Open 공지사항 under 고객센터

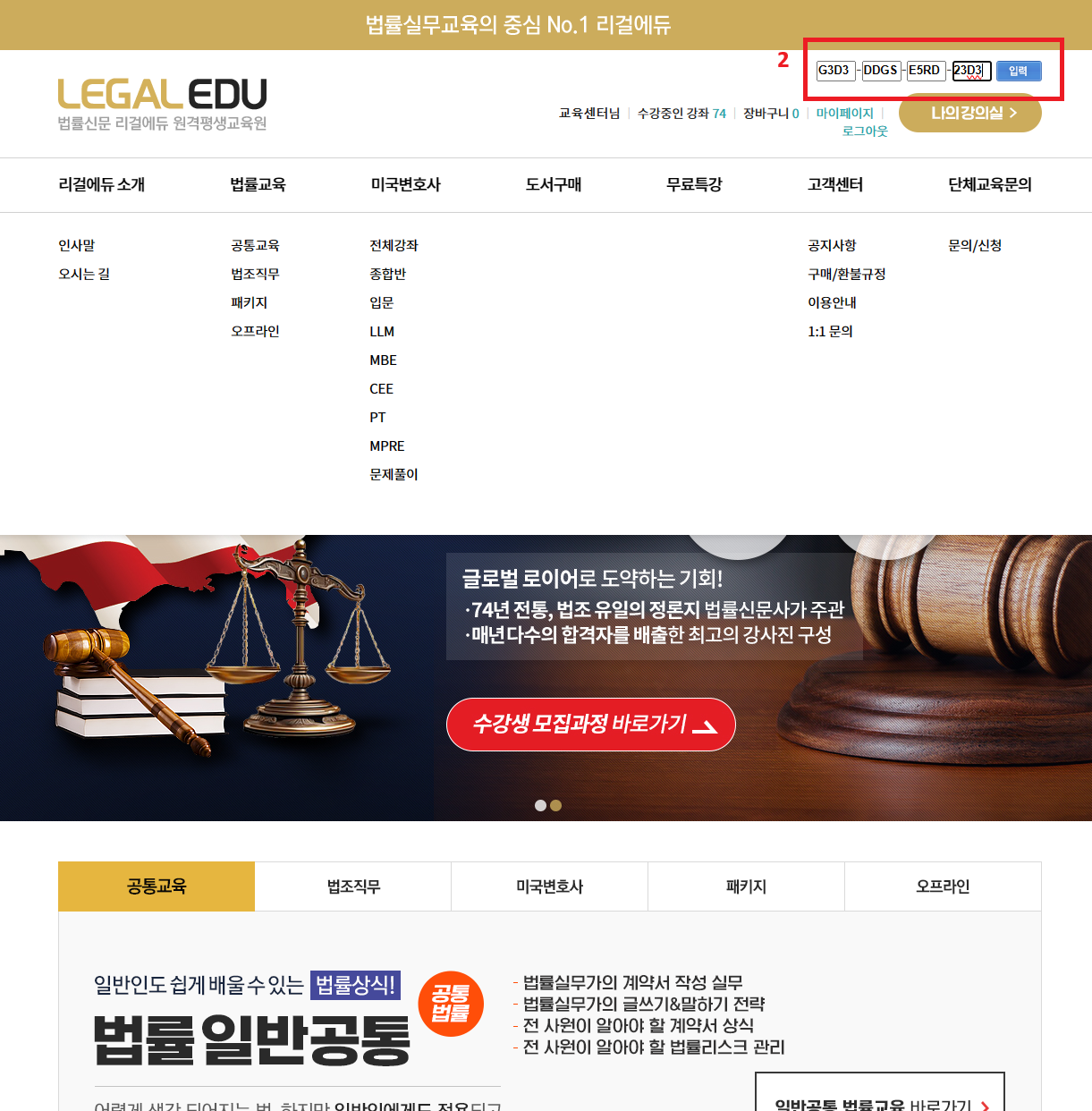point(832,245)
